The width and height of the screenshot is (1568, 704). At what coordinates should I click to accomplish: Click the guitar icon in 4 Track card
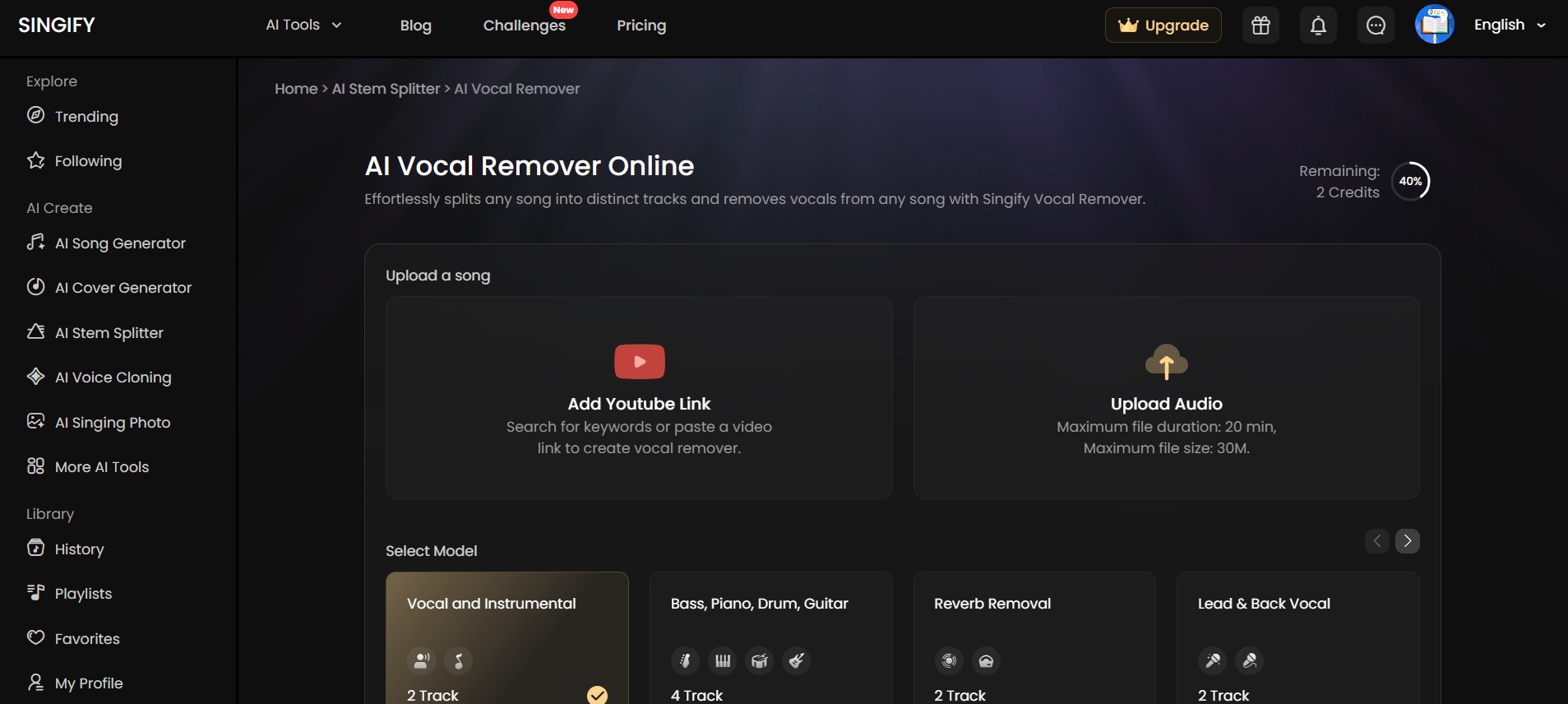(797, 660)
